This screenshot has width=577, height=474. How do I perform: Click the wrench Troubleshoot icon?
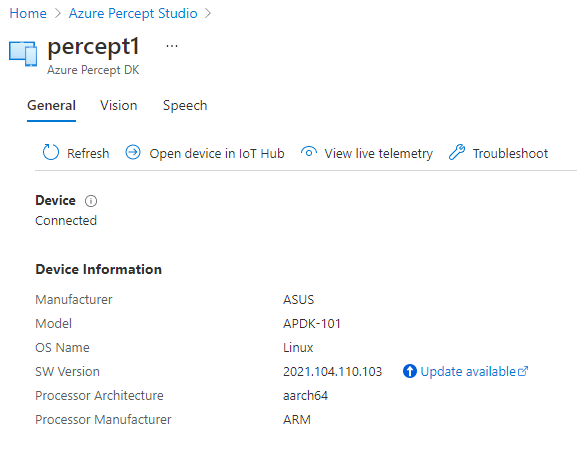click(457, 152)
